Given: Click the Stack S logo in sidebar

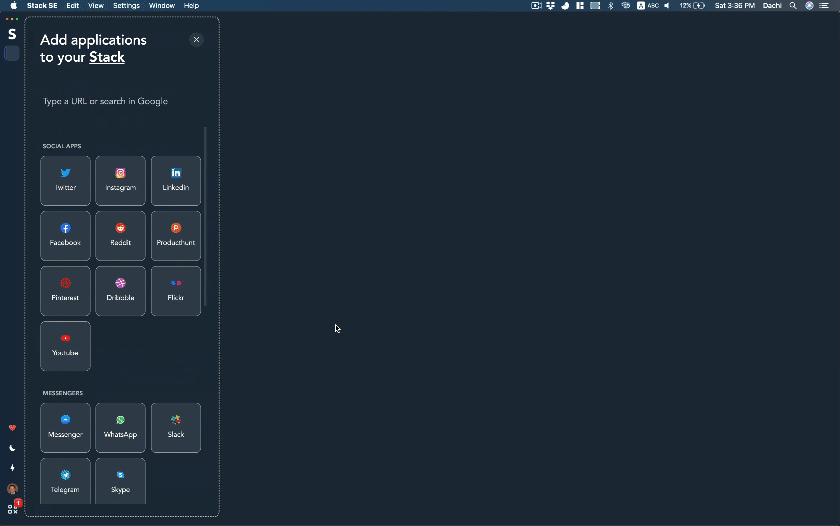Looking at the screenshot, I should pyautogui.click(x=12, y=34).
